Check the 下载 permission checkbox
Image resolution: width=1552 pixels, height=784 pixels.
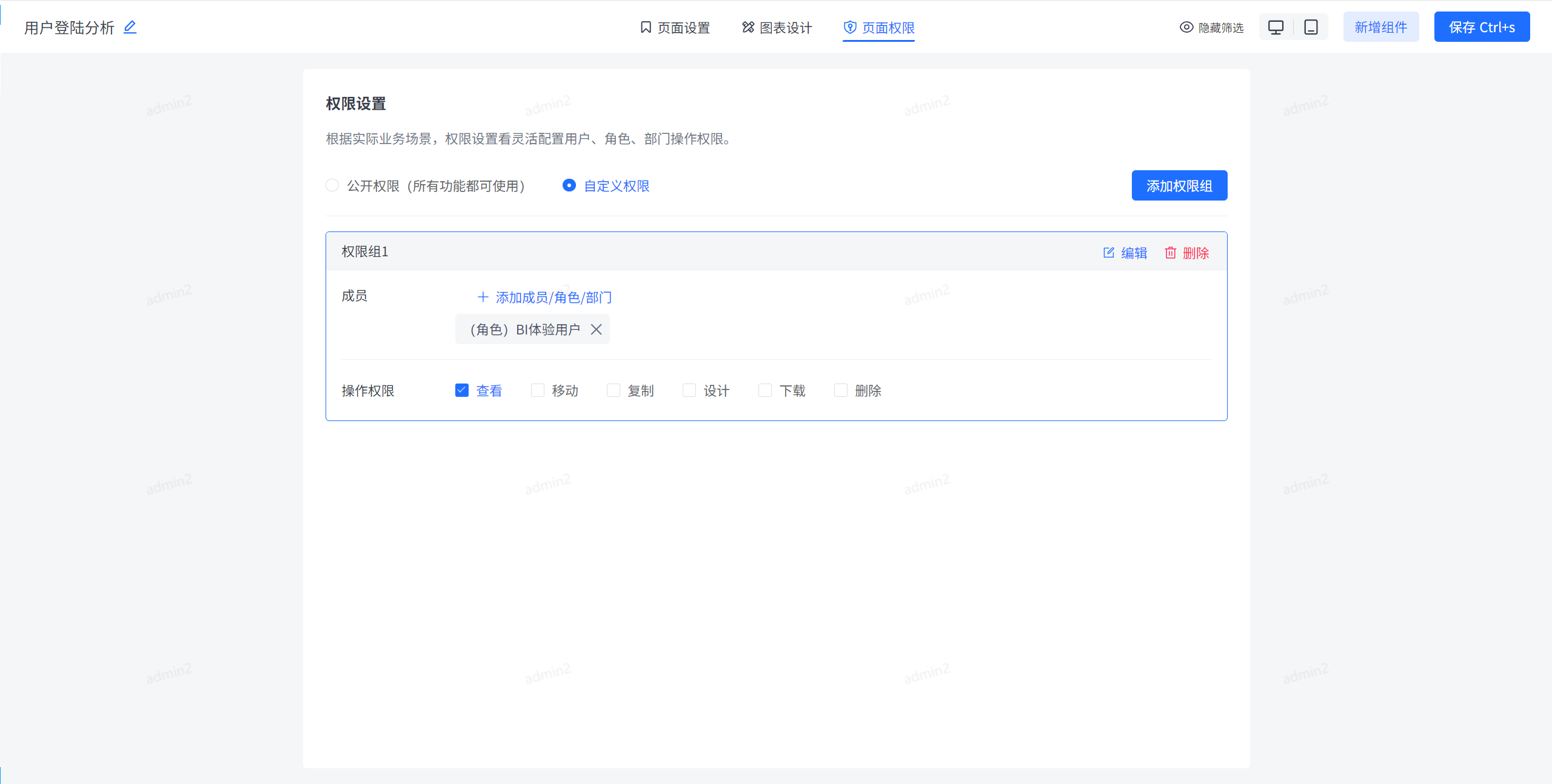(x=765, y=390)
